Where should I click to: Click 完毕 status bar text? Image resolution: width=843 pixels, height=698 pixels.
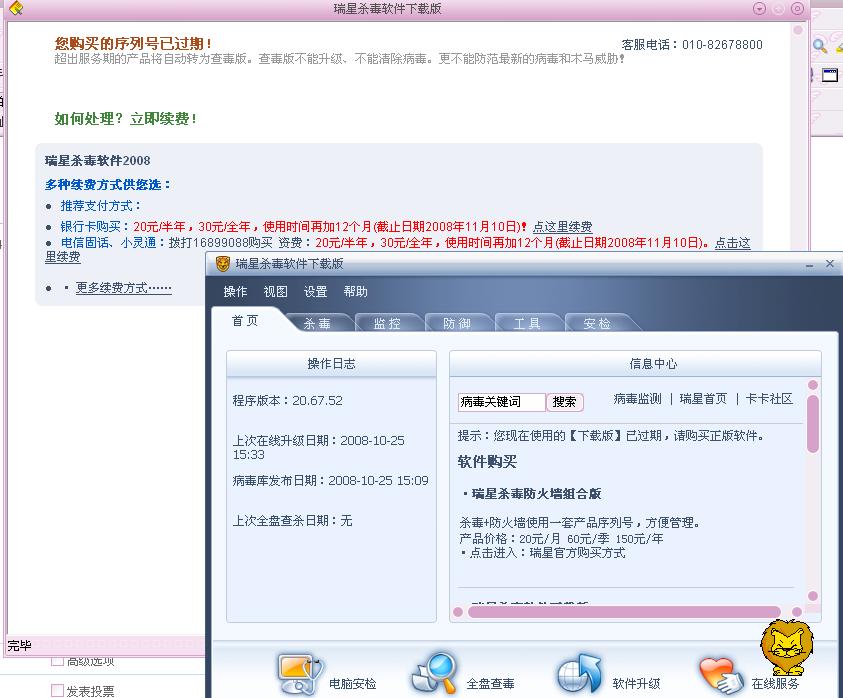pos(19,646)
